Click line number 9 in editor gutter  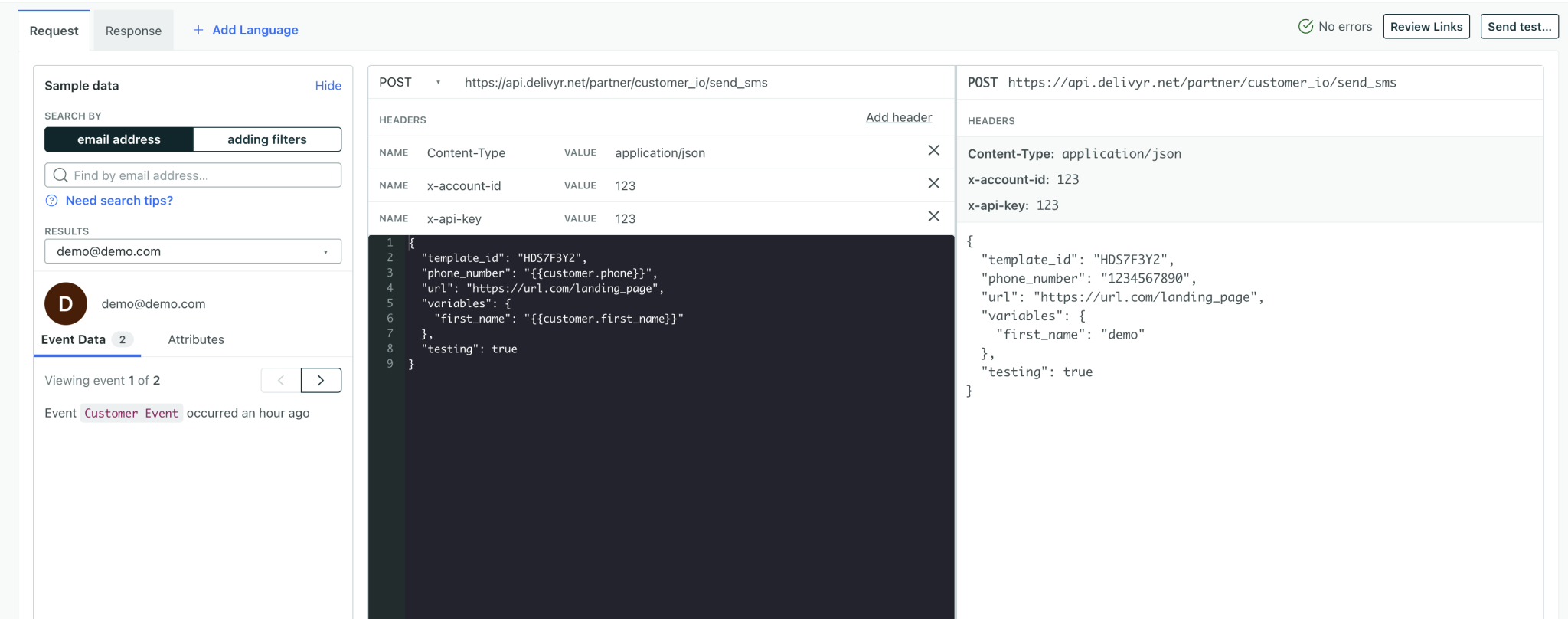390,364
